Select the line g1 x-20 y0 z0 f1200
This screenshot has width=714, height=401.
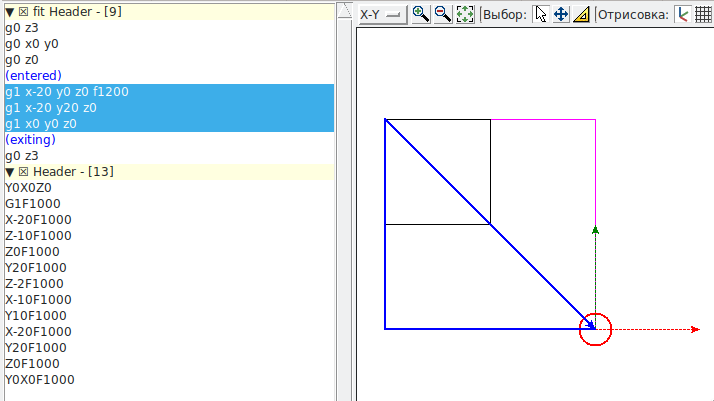pos(169,92)
